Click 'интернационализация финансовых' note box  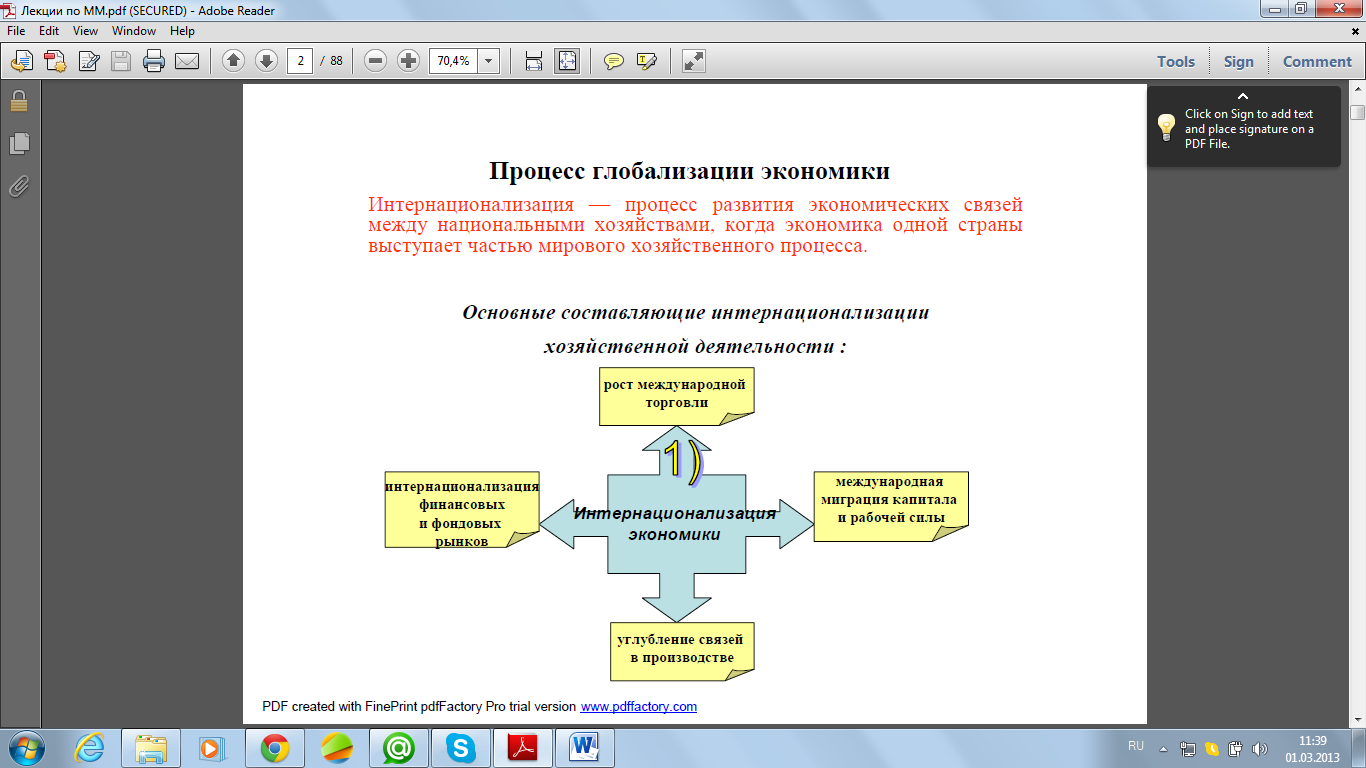click(462, 509)
